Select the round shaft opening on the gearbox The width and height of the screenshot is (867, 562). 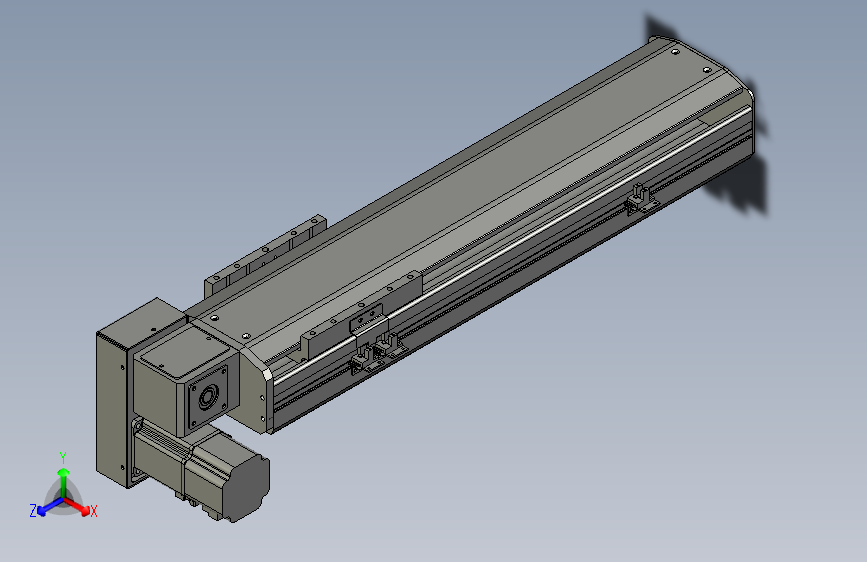tap(208, 397)
